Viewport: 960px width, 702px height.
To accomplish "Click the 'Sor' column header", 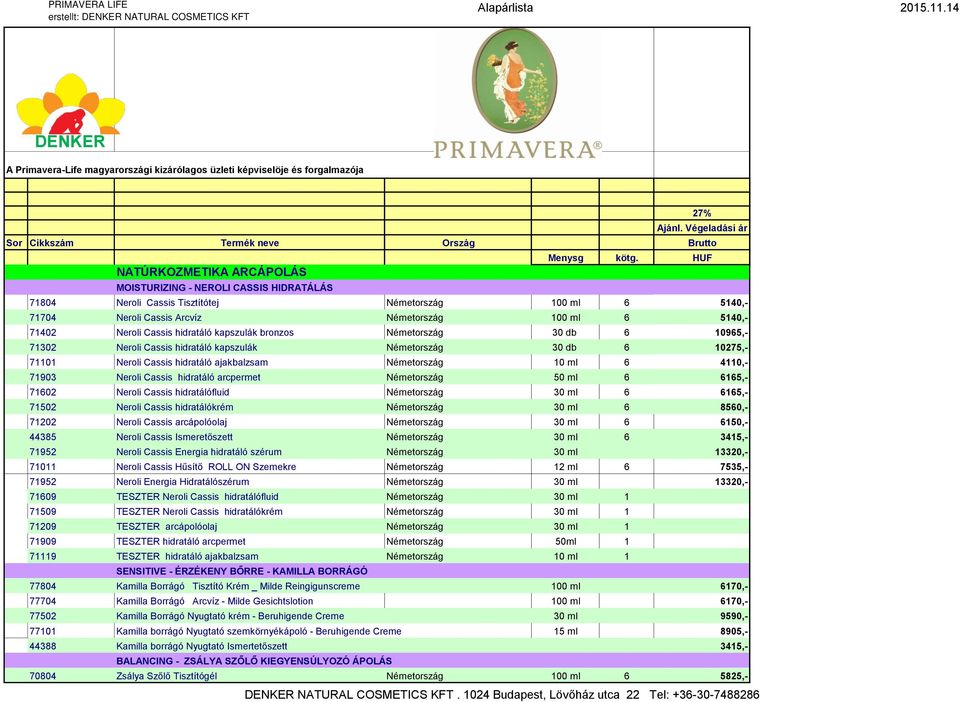I will 14,243.
